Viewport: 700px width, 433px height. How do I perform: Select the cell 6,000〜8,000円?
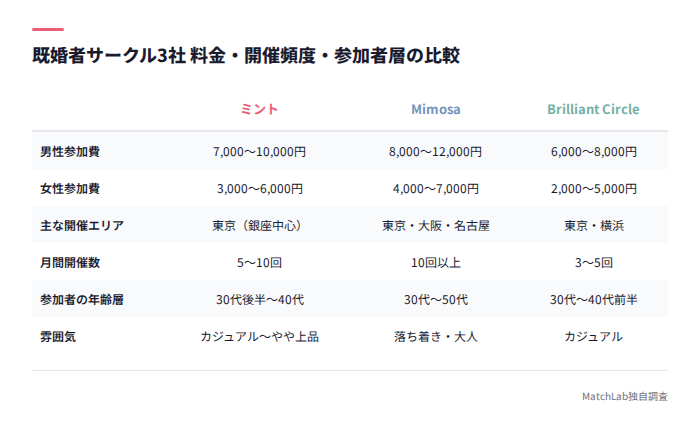[594, 151]
